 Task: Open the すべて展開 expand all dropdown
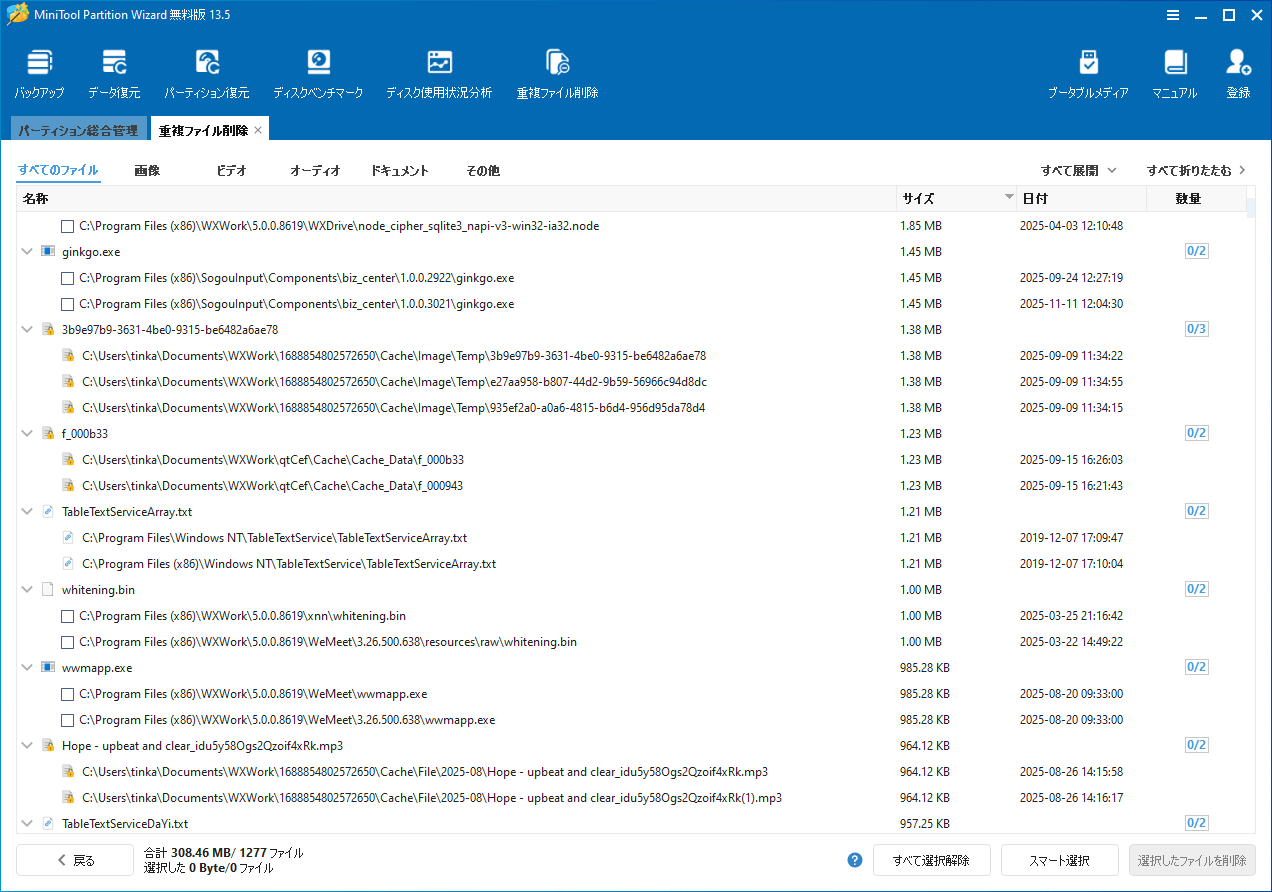point(1078,171)
